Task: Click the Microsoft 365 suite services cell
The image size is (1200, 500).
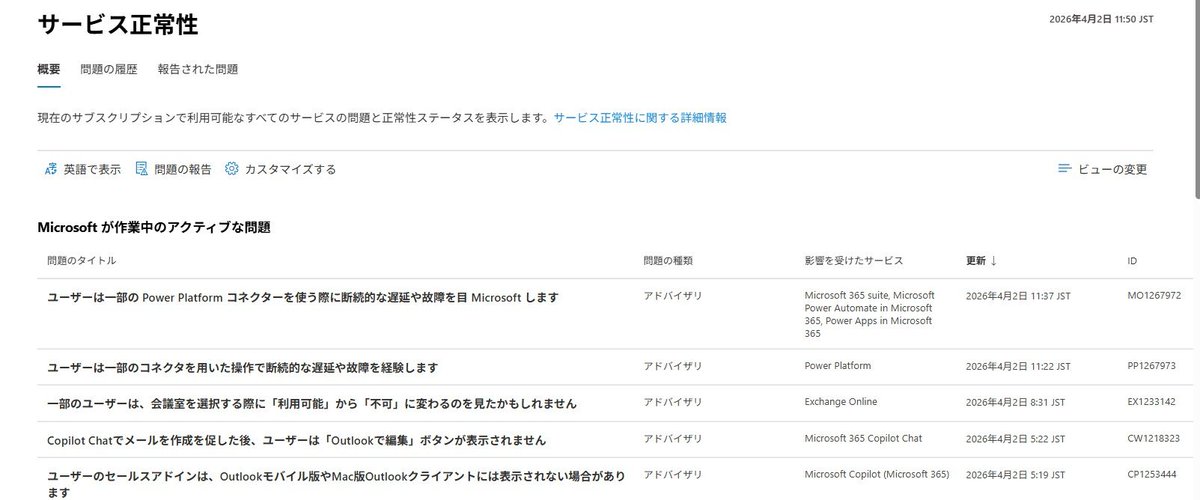Action: (x=870, y=315)
